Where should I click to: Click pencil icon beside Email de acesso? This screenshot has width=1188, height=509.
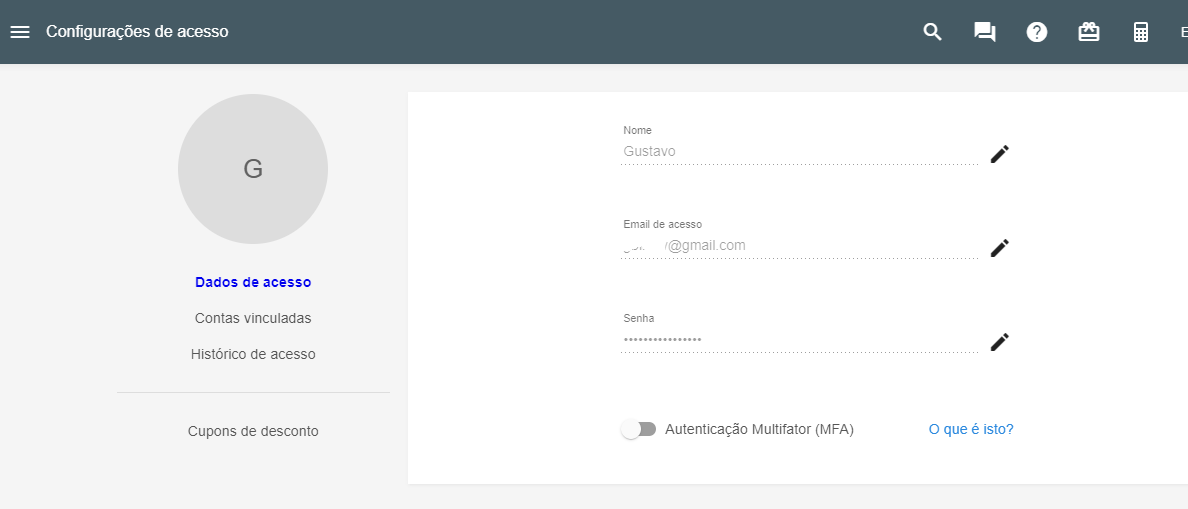click(1000, 248)
